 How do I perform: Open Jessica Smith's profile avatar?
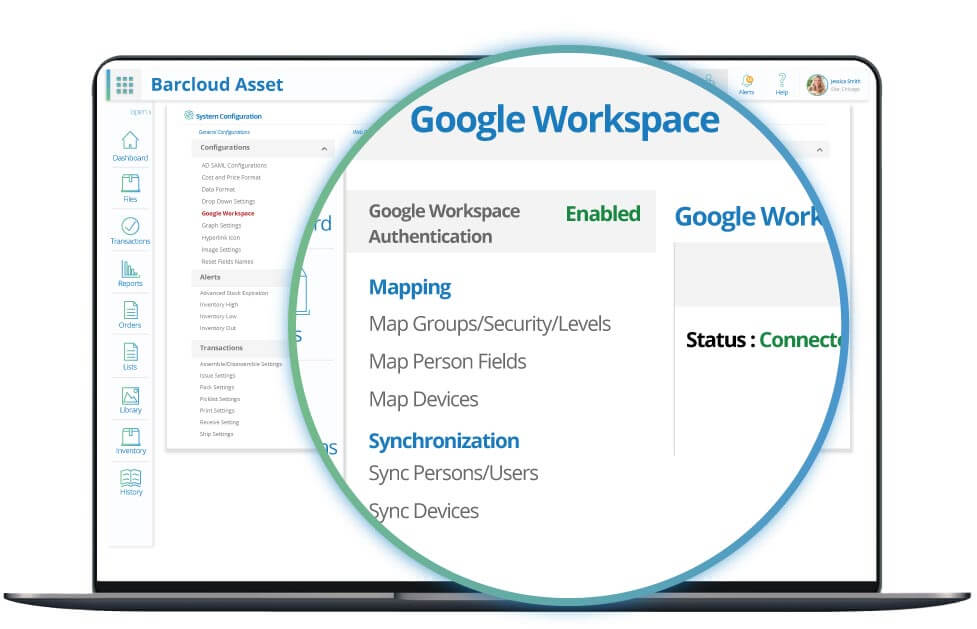(x=817, y=85)
